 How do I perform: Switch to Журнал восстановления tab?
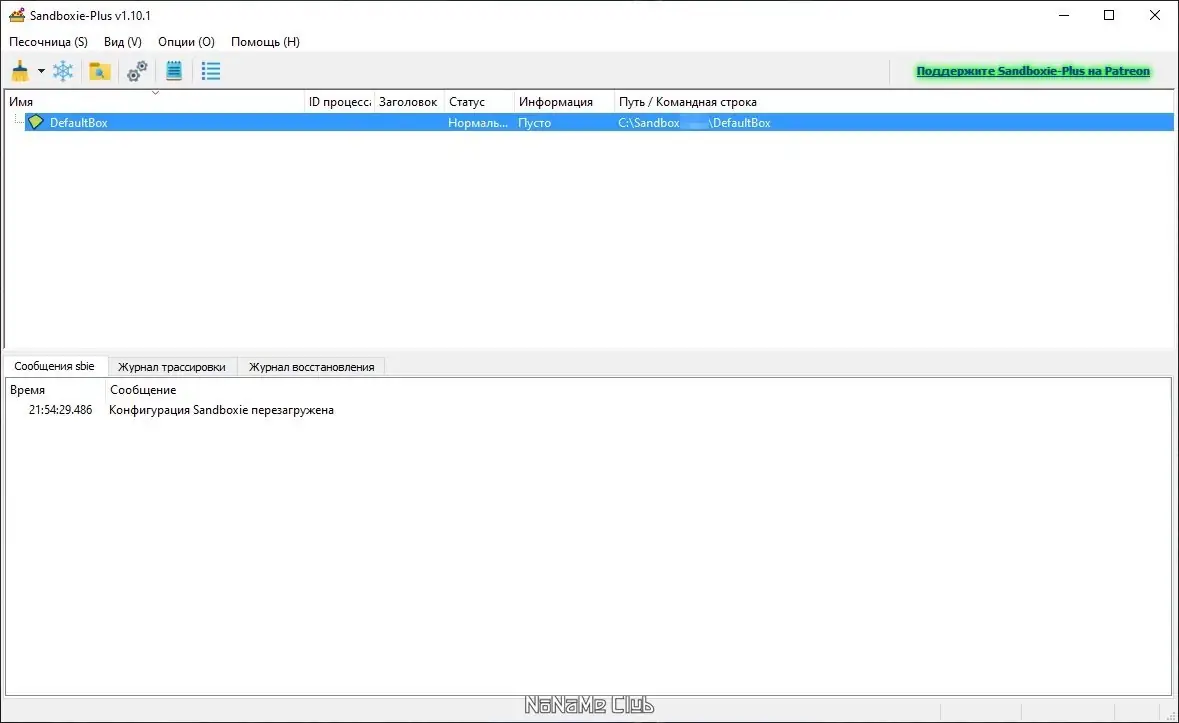coord(311,367)
